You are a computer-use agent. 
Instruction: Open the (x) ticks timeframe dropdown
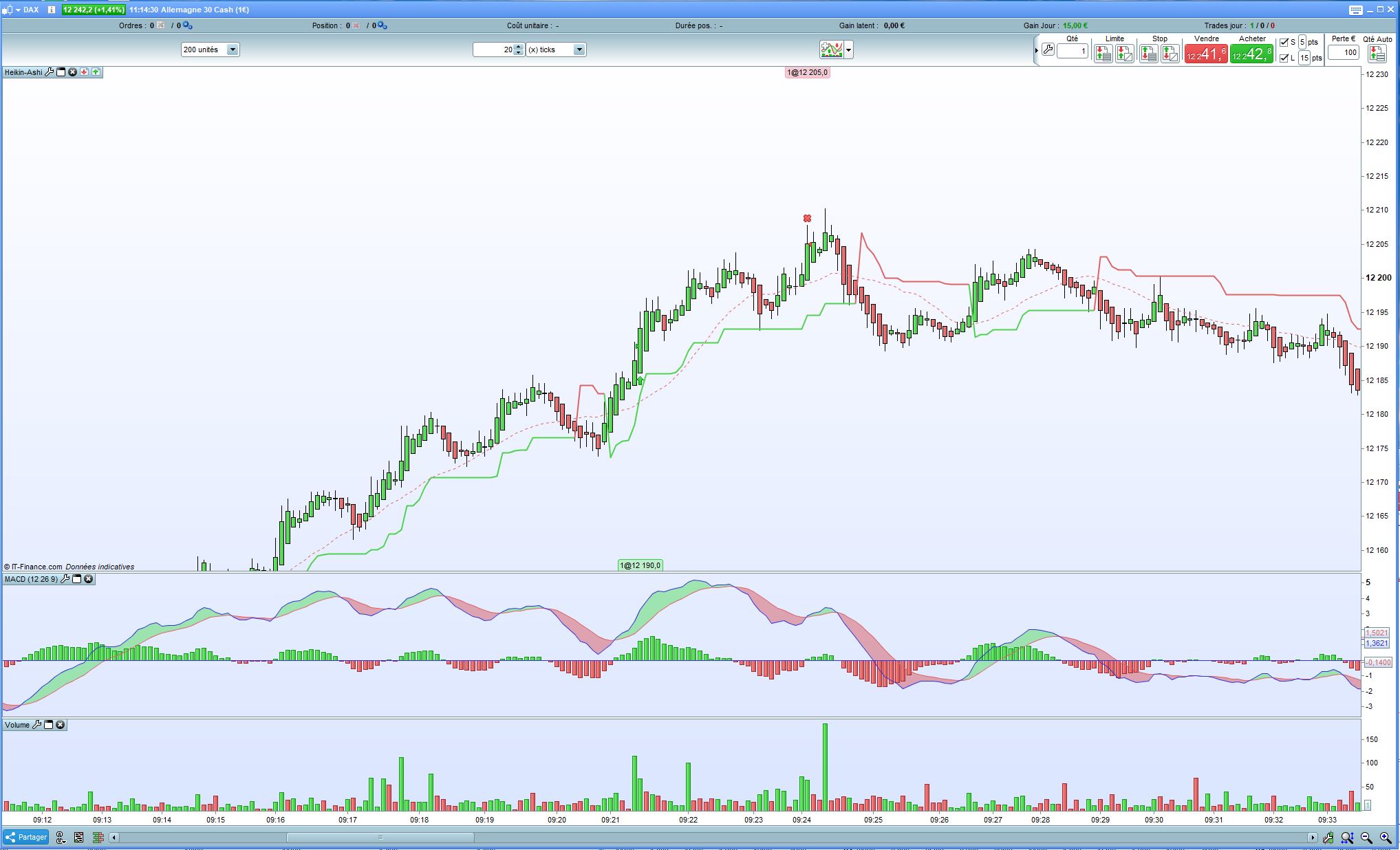(x=579, y=50)
